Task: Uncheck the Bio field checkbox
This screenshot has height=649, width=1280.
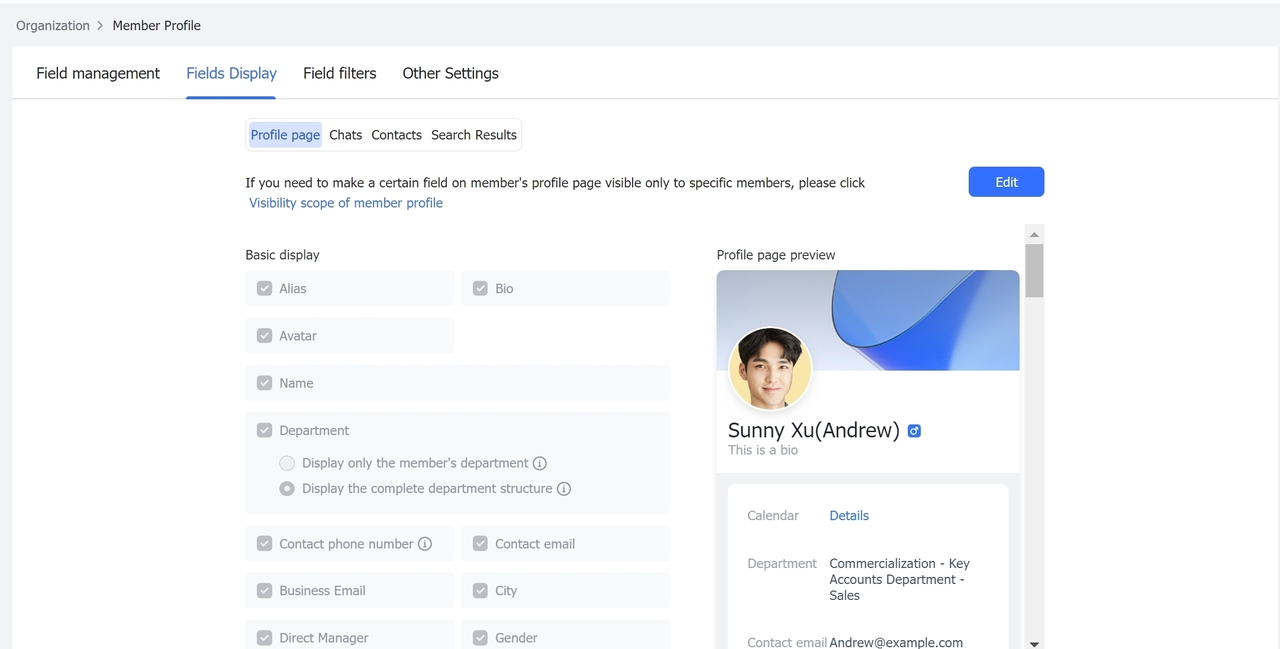Action: 480,289
